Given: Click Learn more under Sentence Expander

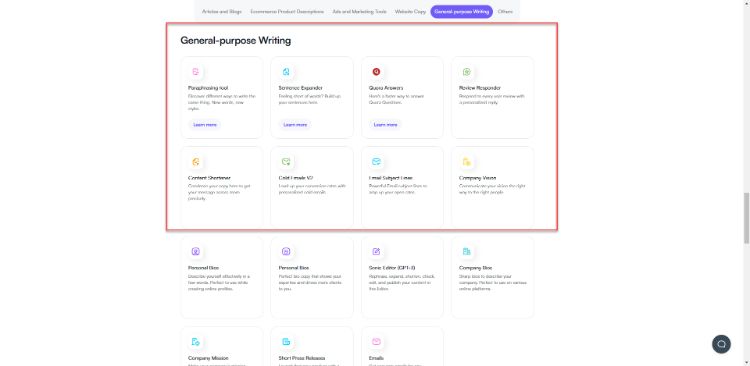Looking at the screenshot, I should point(295,124).
